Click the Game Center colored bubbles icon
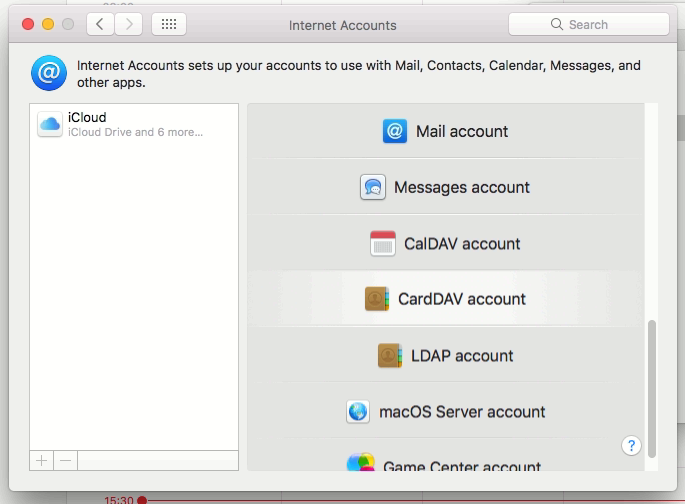 pos(361,462)
